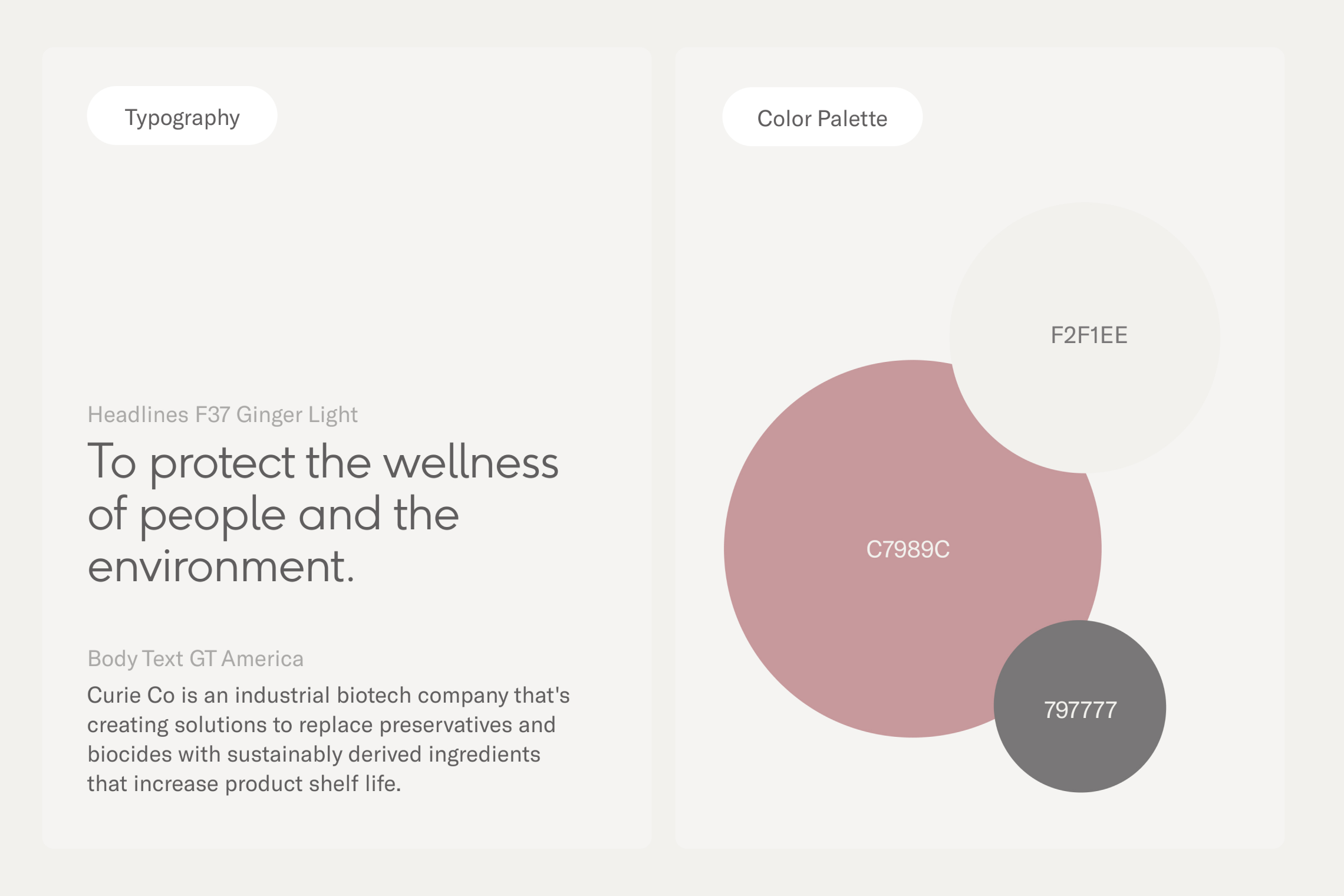The height and width of the screenshot is (896, 1344).
Task: Click the body line ending "shelf life."
Action: 244,784
